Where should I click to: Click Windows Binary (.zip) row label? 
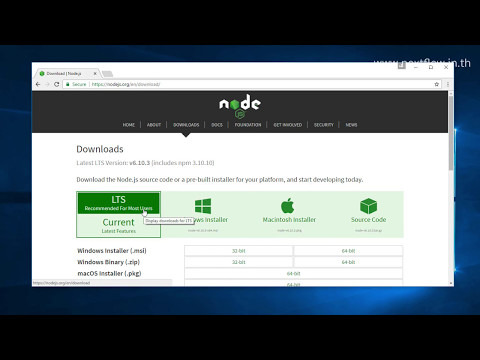coord(108,262)
